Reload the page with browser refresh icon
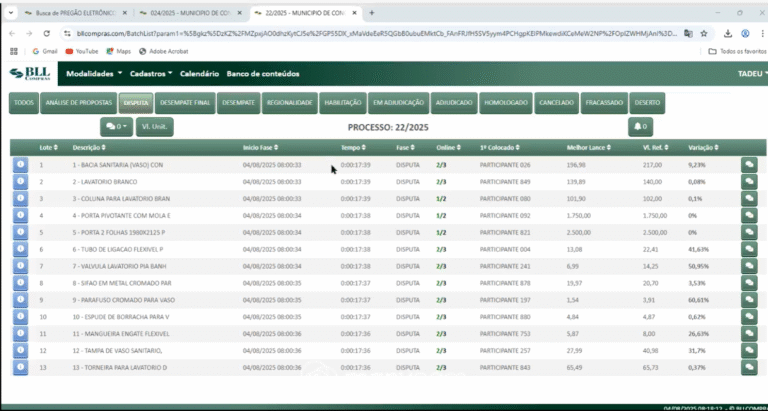Viewport: 768px width, 411px height. pos(47,33)
